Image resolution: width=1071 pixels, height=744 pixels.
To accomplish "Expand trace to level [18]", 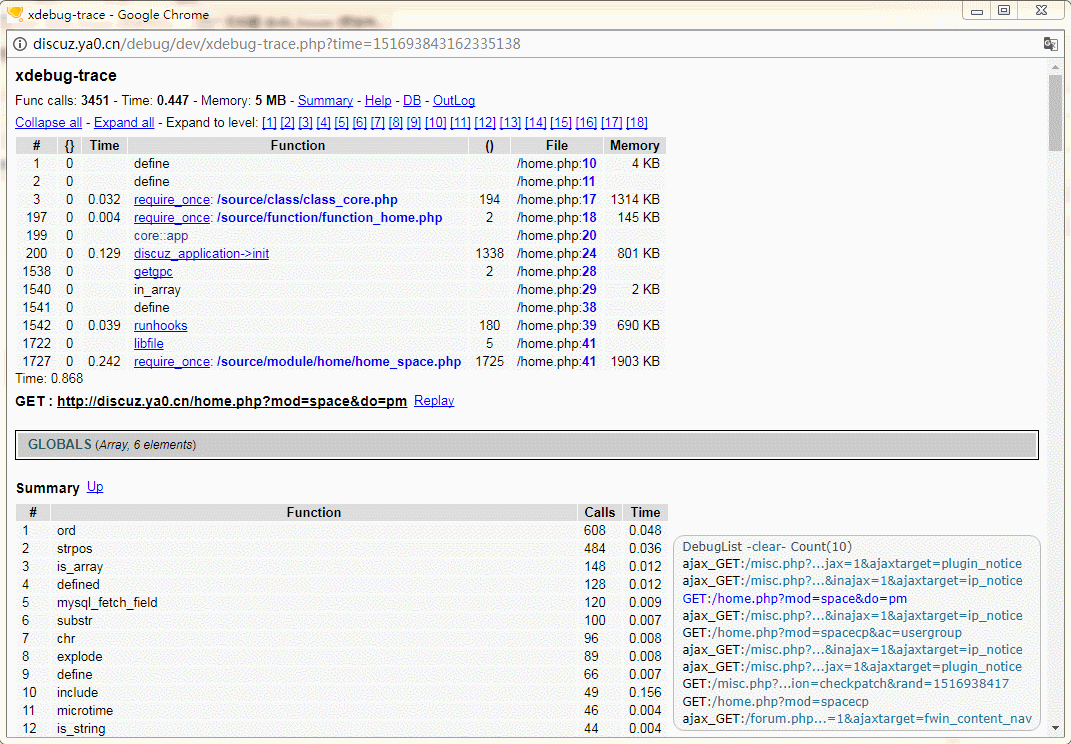I will [637, 122].
